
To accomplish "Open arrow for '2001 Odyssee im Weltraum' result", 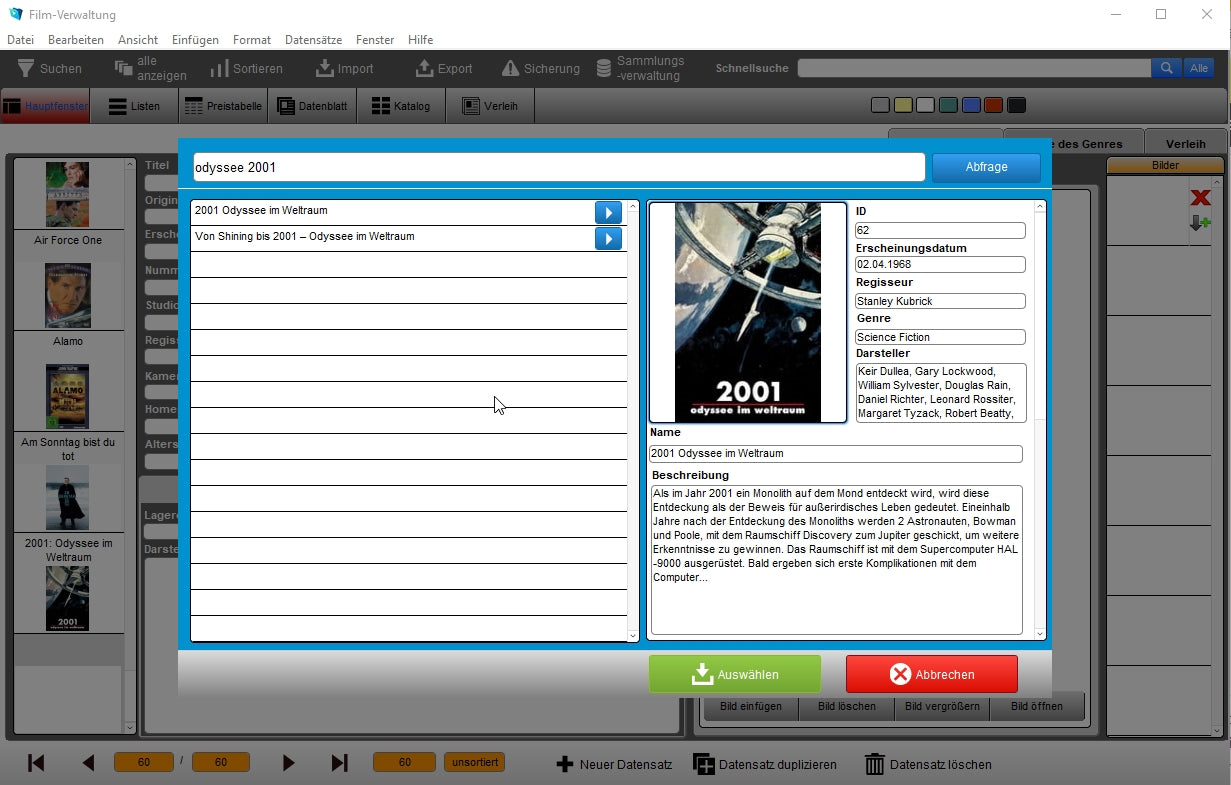I will pos(608,212).
